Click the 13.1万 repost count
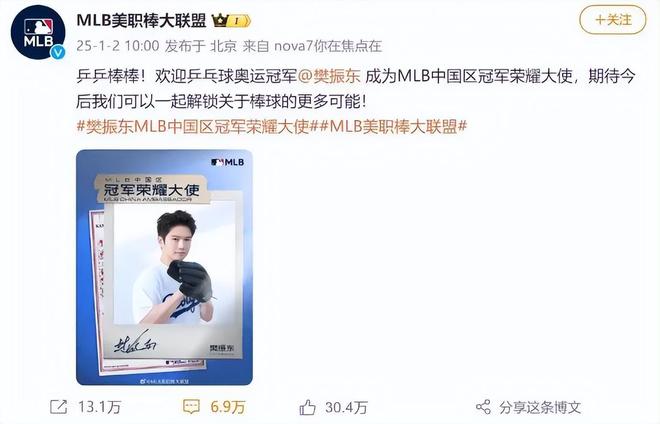The height and width of the screenshot is (424, 660). coord(99,407)
